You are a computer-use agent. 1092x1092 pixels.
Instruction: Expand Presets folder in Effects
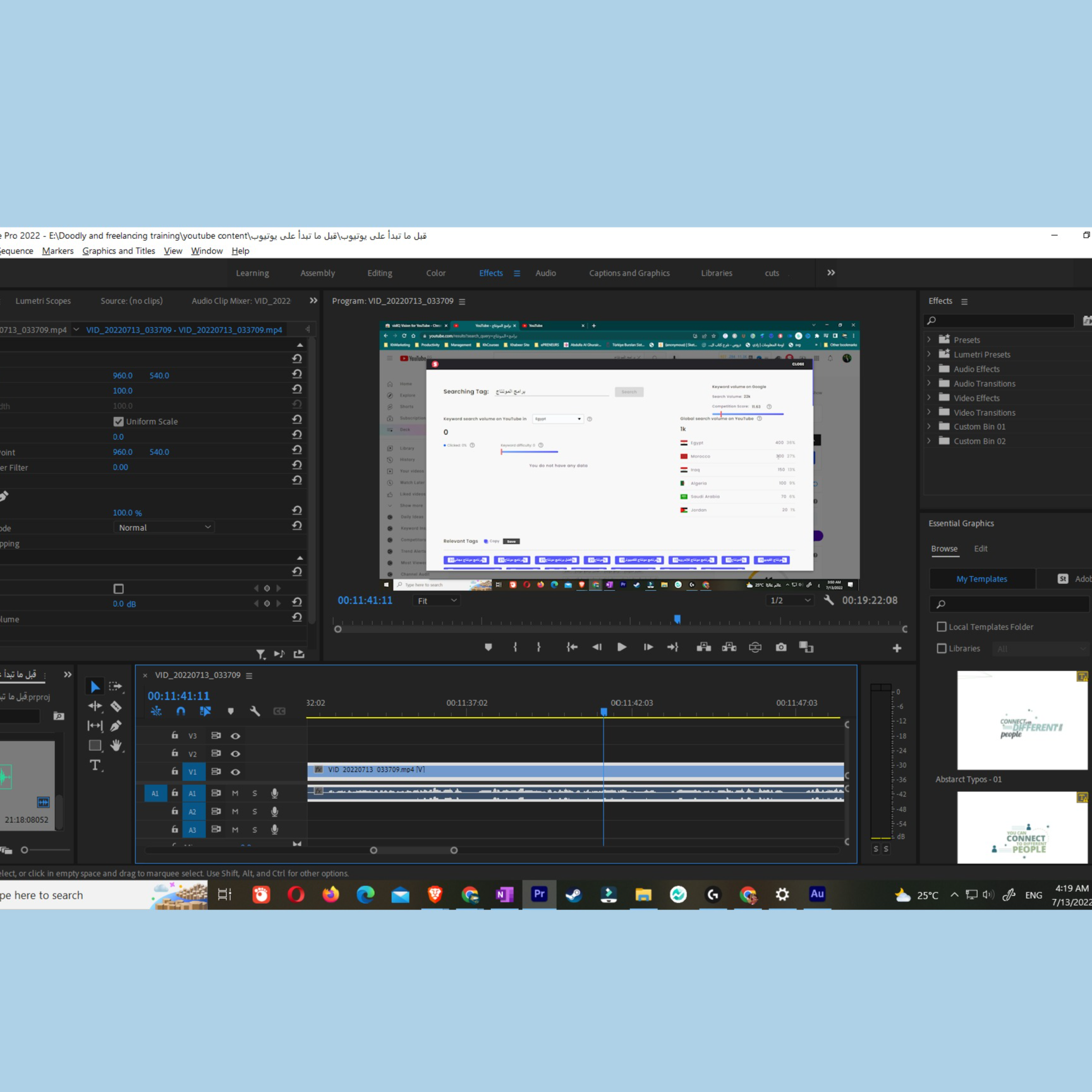[929, 339]
